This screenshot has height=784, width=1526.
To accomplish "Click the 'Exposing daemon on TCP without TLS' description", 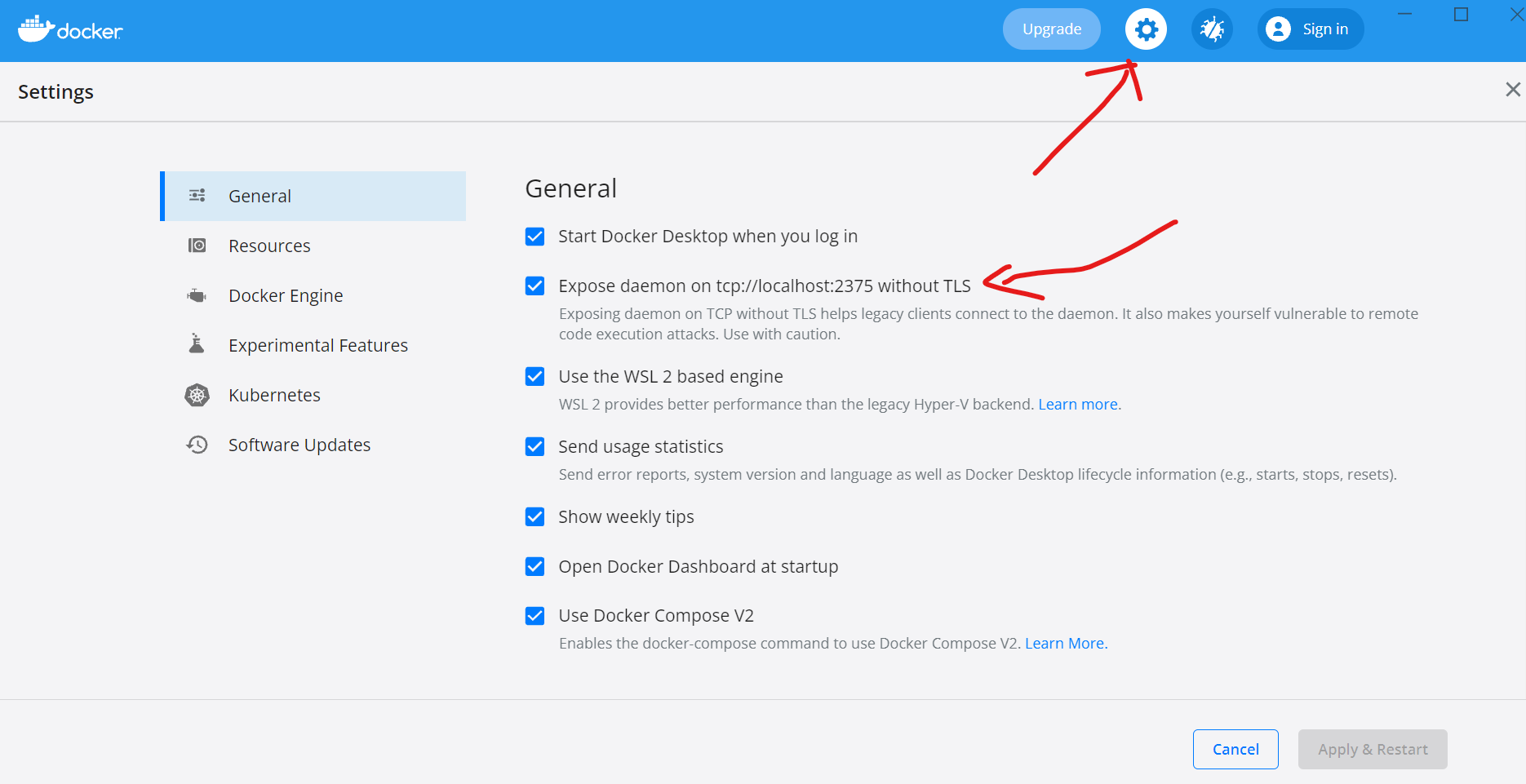I will click(988, 324).
